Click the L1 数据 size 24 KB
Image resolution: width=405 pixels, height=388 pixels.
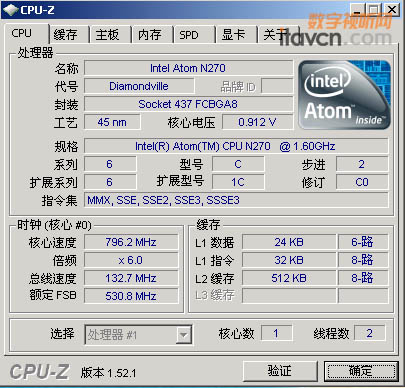point(289,242)
